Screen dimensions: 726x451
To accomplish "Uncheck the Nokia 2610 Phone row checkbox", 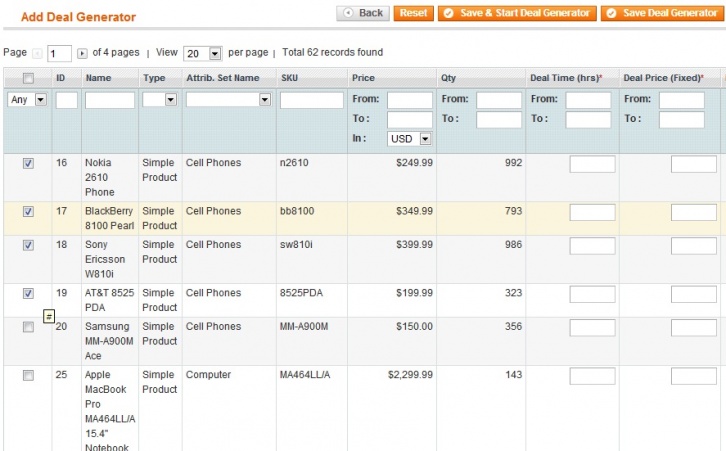I will click(x=28, y=163).
